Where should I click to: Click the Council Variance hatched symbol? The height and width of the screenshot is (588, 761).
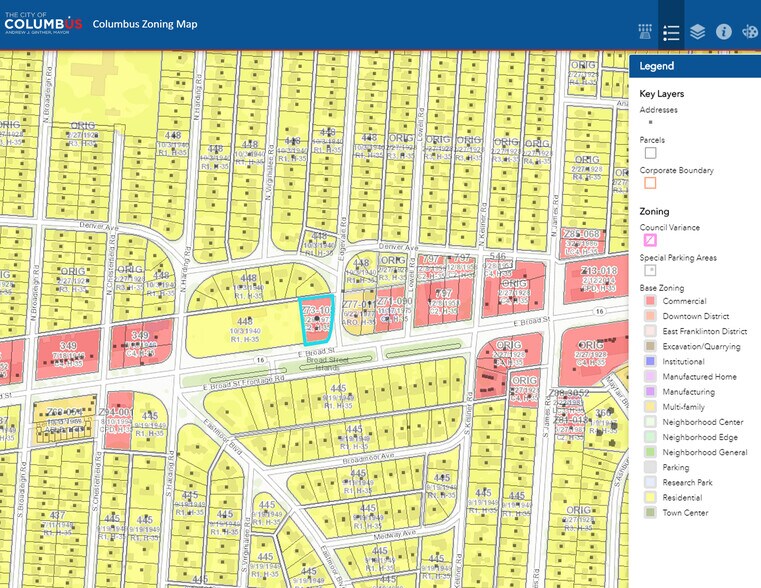click(x=650, y=240)
